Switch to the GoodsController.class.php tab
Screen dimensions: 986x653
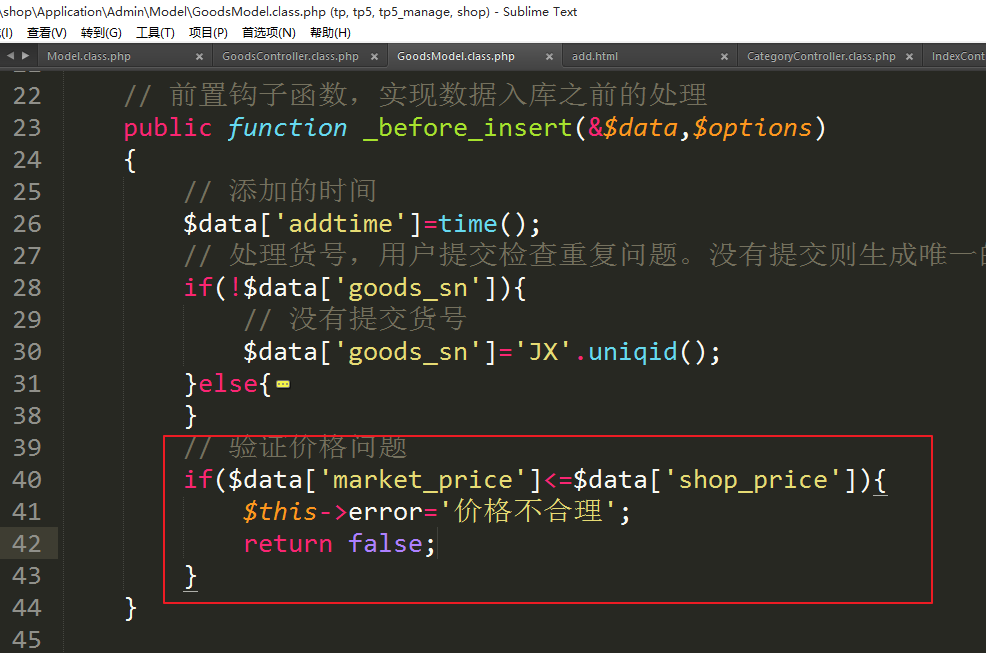(290, 57)
